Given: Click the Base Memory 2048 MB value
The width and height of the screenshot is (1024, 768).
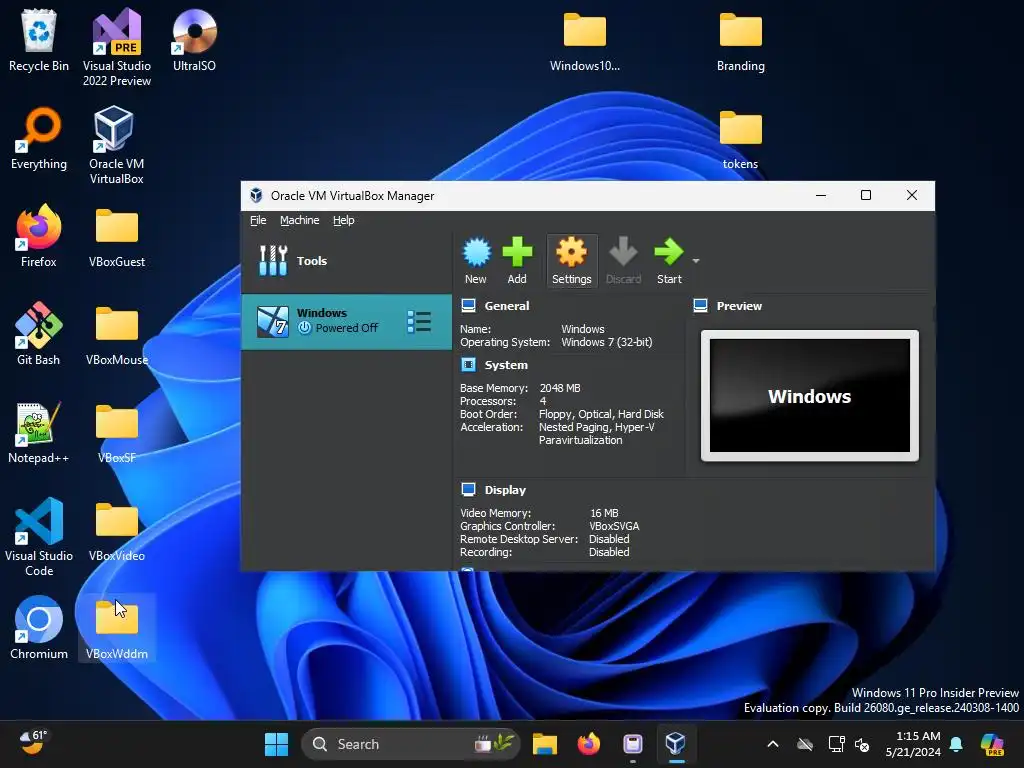Looking at the screenshot, I should click(560, 388).
